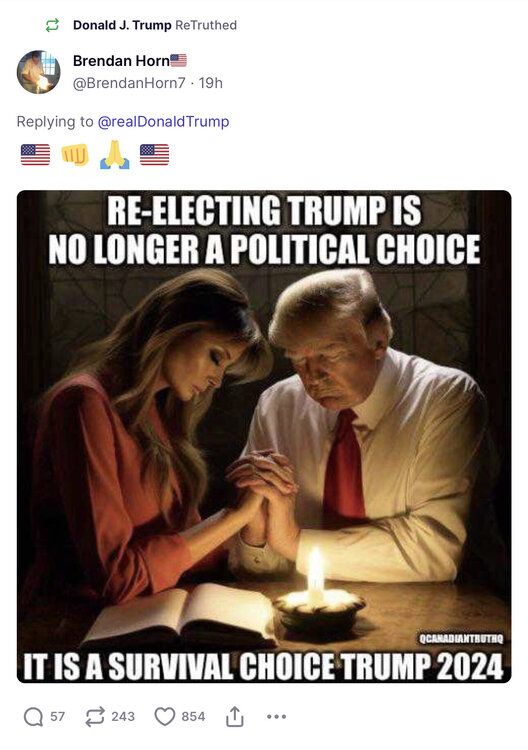The width and height of the screenshot is (528, 750).
Task: Click the Donald J. Trump ReTruthed name
Action: click(x=122, y=25)
